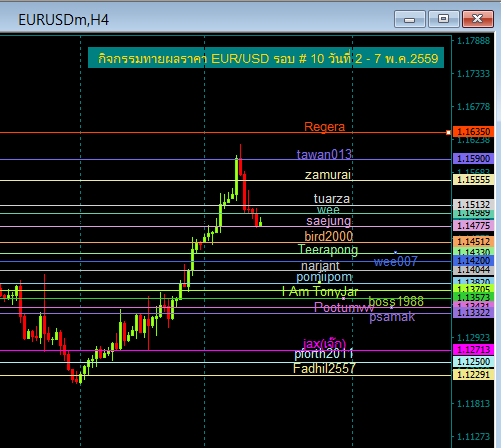Select the jax magenta label
This screenshot has width=501, height=448.
[324, 343]
